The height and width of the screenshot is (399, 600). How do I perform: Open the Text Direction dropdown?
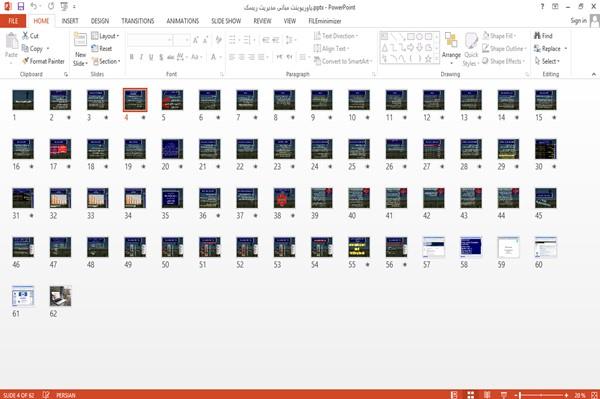[336, 36]
